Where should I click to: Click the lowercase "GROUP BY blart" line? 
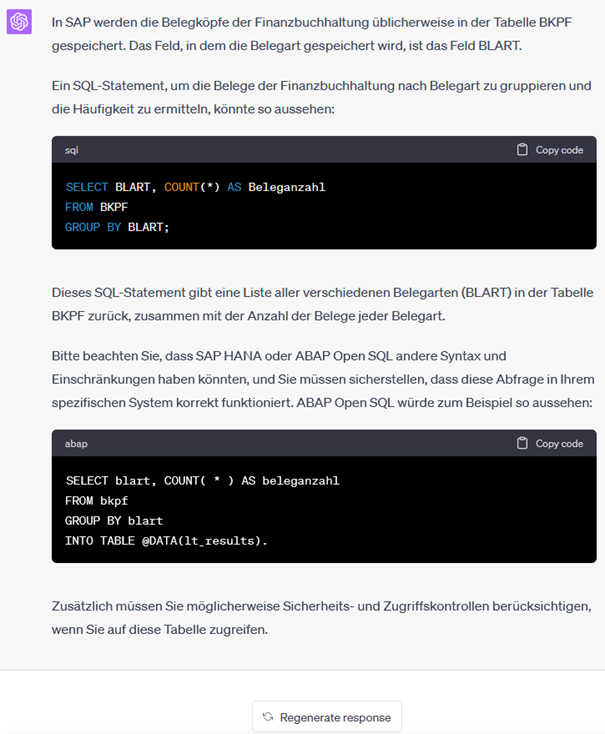pyautogui.click(x=114, y=520)
